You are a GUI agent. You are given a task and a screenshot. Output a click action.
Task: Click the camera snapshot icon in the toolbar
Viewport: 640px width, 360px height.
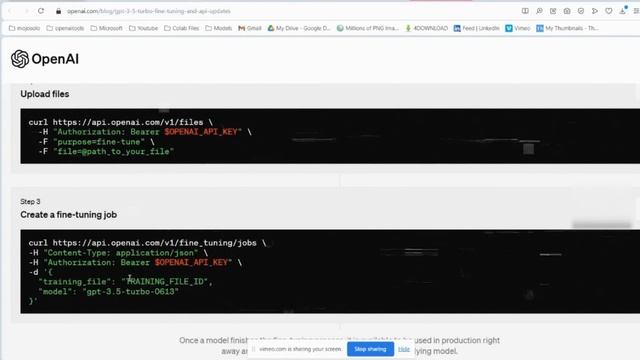pos(567,11)
